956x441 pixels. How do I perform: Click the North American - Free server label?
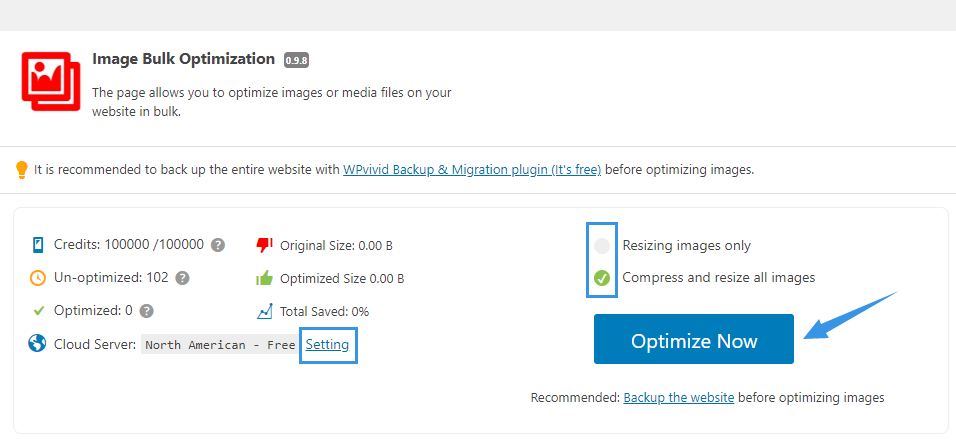click(220, 345)
